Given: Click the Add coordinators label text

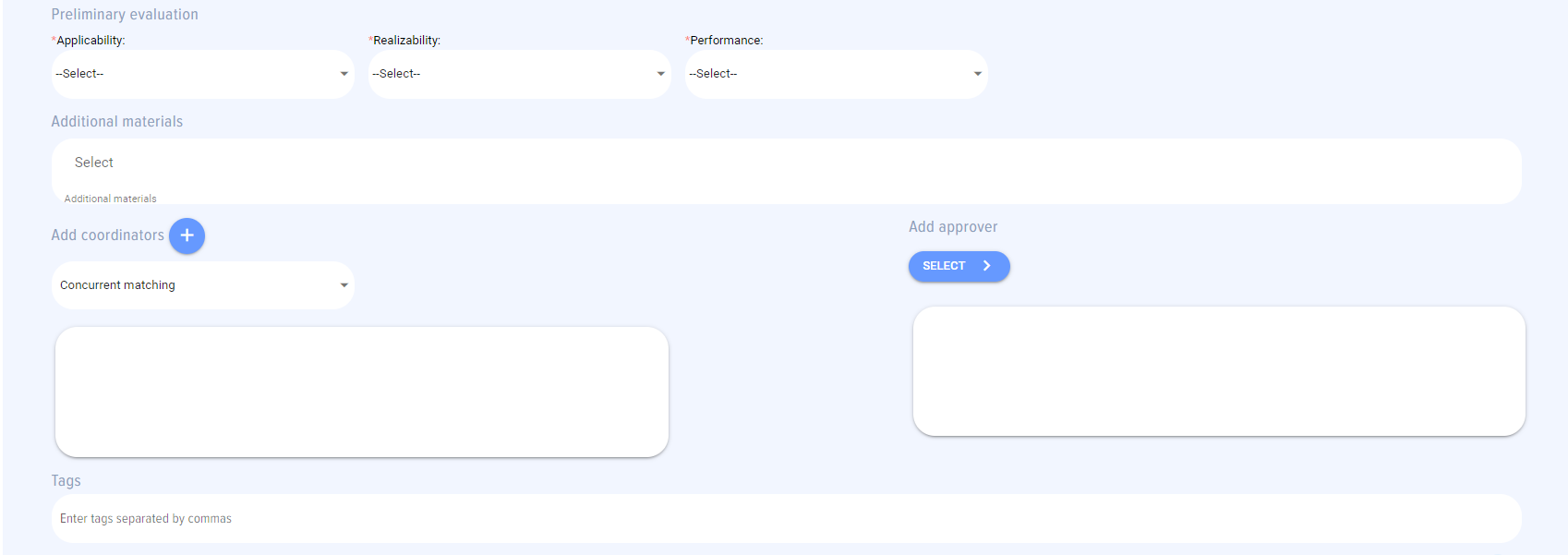Looking at the screenshot, I should pyautogui.click(x=107, y=235).
